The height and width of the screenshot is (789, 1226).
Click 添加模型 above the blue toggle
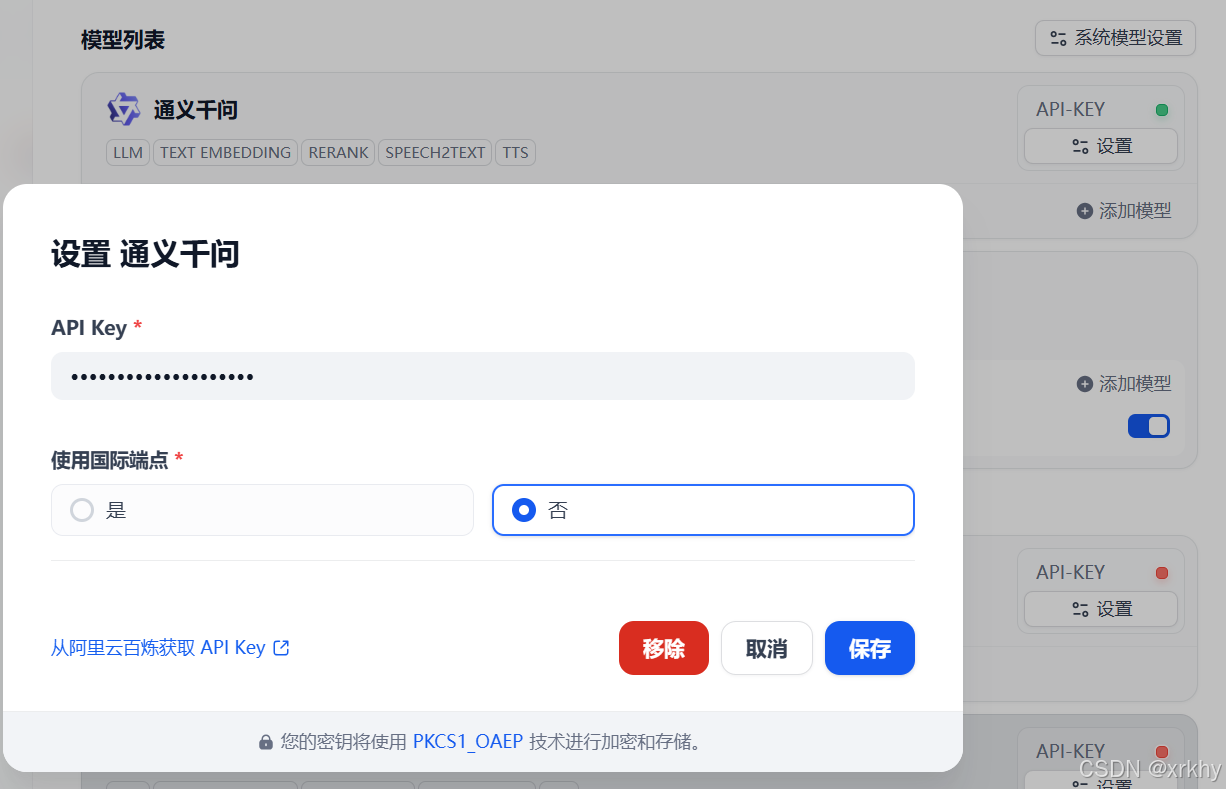click(1124, 383)
